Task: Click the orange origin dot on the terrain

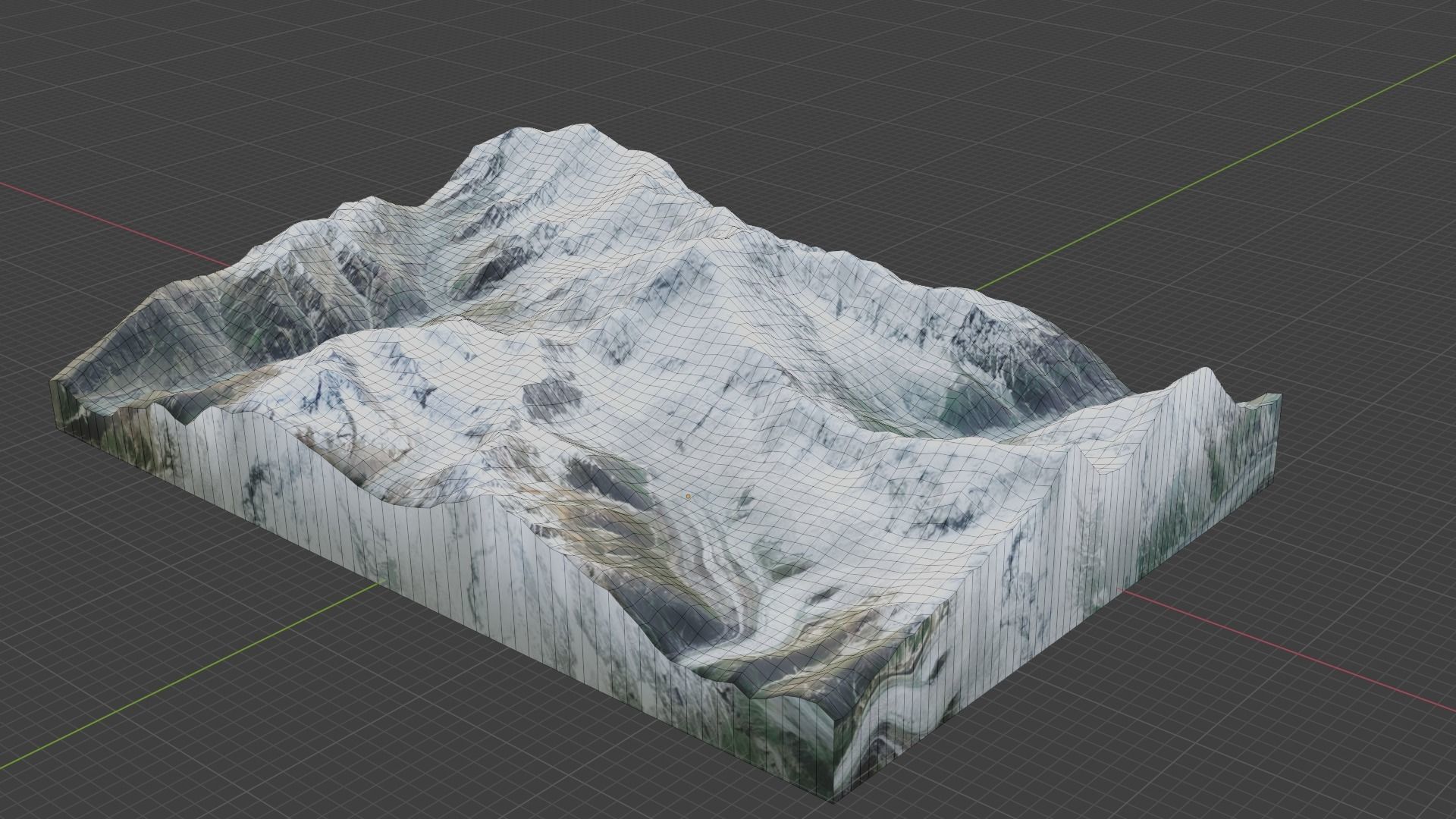Action: coord(689,497)
